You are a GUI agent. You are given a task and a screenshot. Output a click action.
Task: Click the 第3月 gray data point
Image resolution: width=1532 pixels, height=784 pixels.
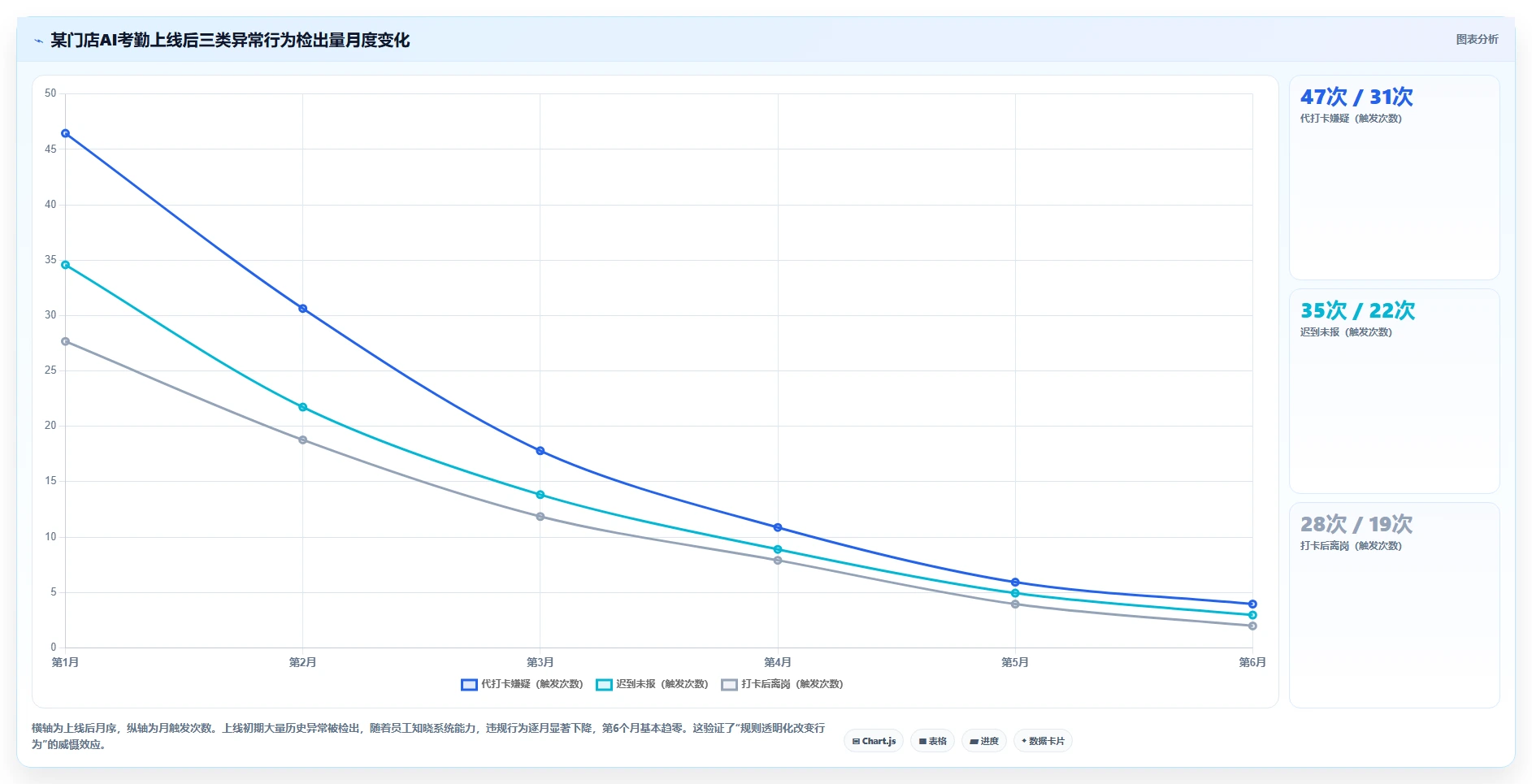click(540, 517)
